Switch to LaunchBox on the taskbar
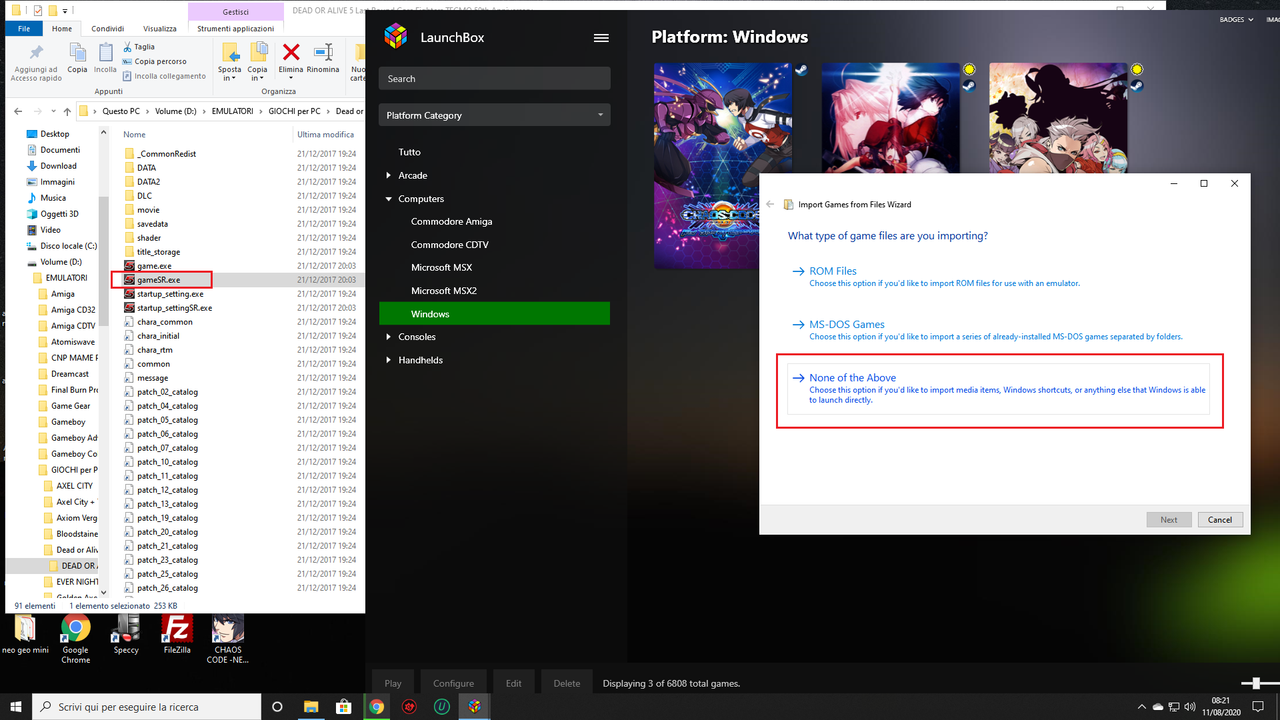Viewport: 1280px width, 720px height. [x=475, y=706]
